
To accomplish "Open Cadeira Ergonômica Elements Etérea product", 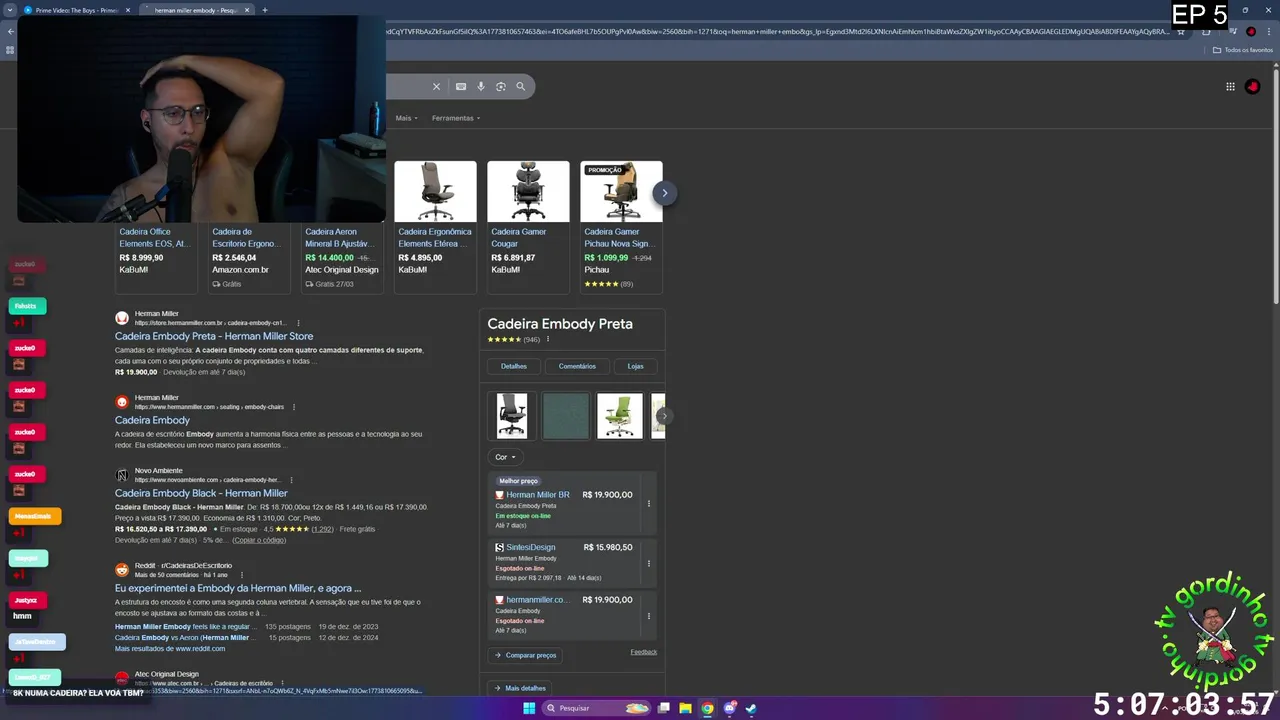I will [435, 238].
